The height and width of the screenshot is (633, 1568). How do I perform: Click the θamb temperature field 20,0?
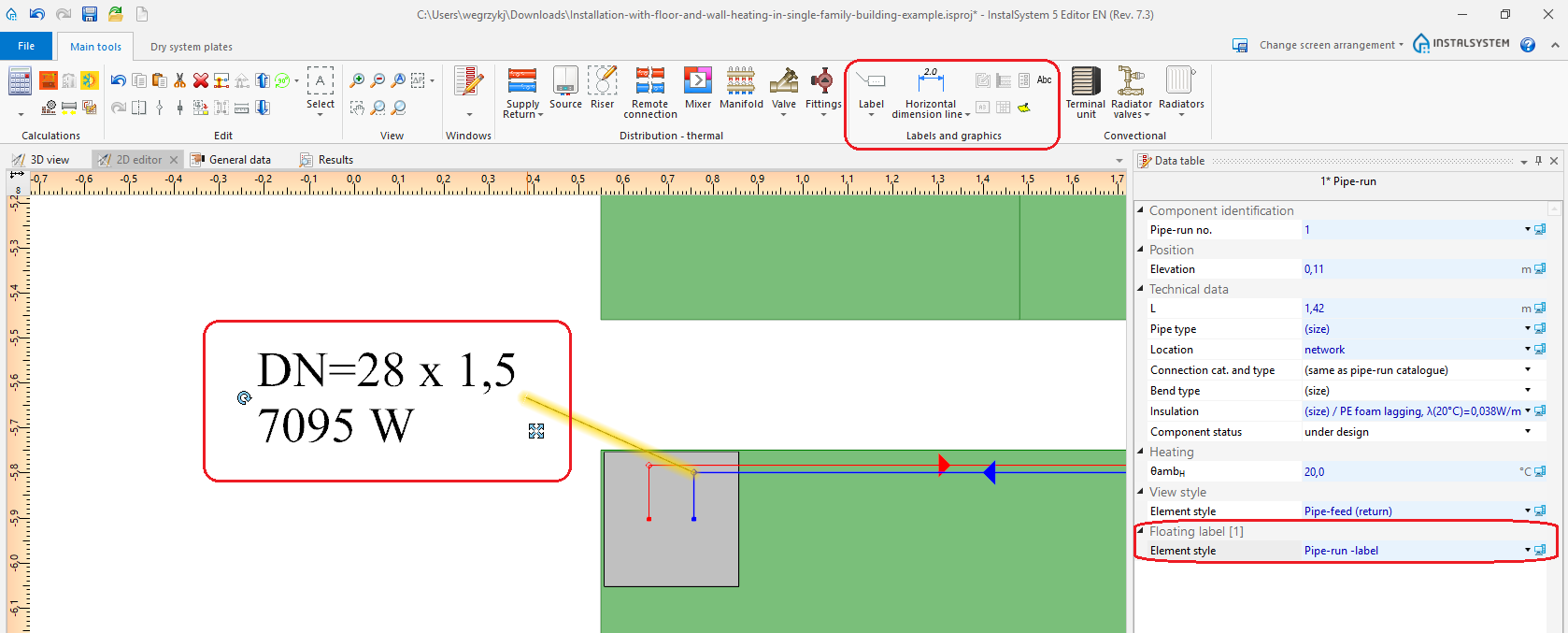click(1411, 471)
